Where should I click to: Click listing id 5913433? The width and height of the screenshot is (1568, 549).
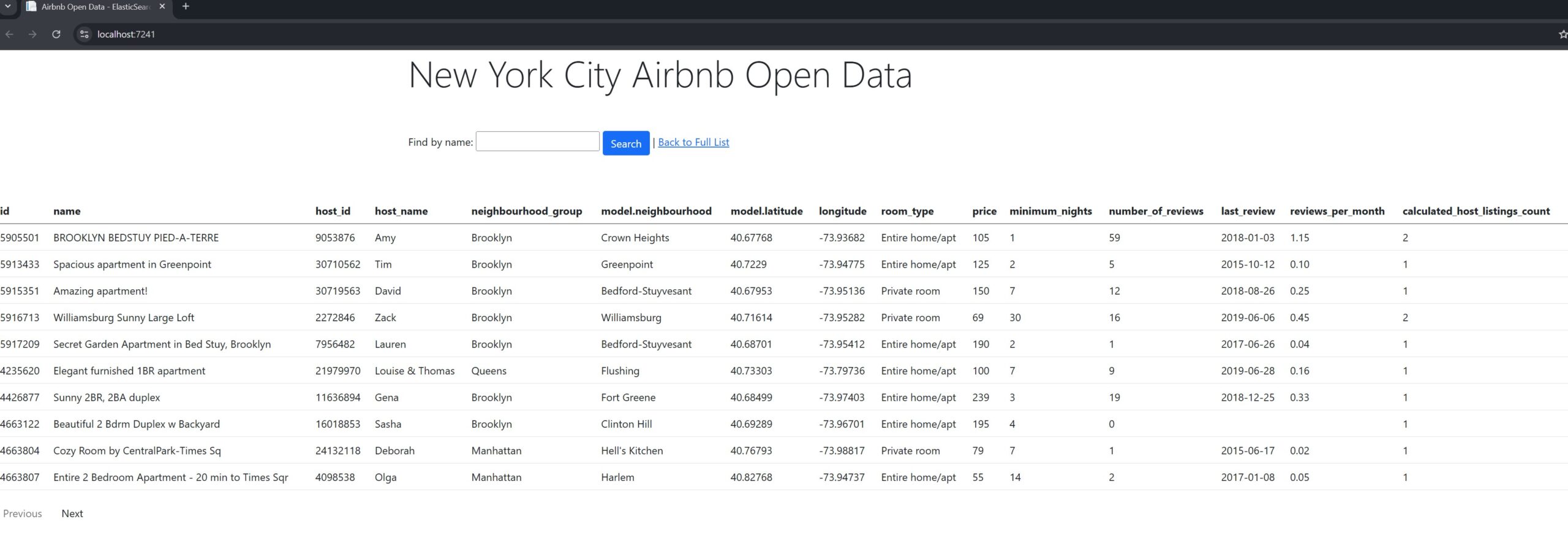[x=20, y=264]
